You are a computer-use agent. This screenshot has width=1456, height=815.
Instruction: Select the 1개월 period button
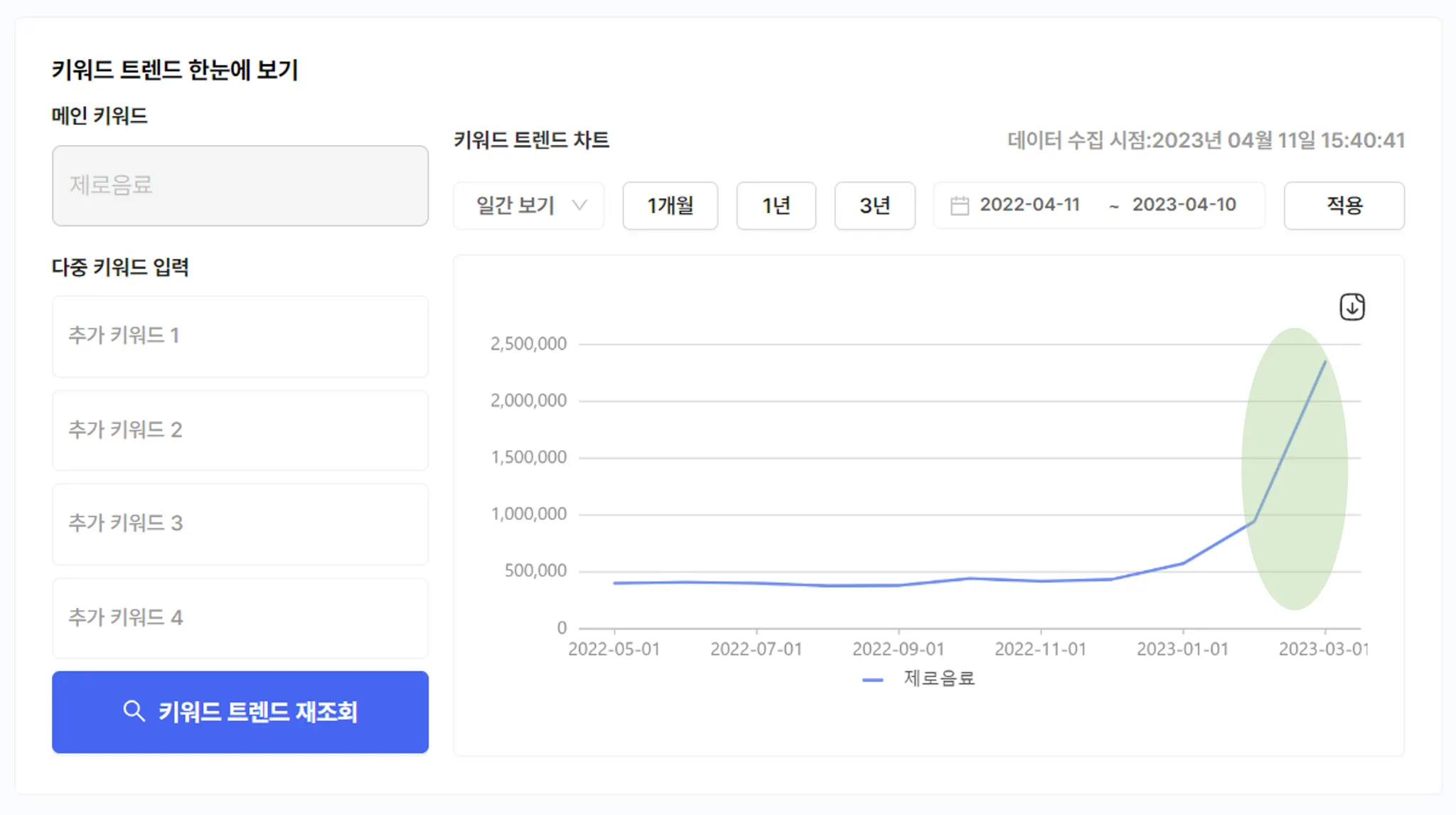(x=670, y=206)
